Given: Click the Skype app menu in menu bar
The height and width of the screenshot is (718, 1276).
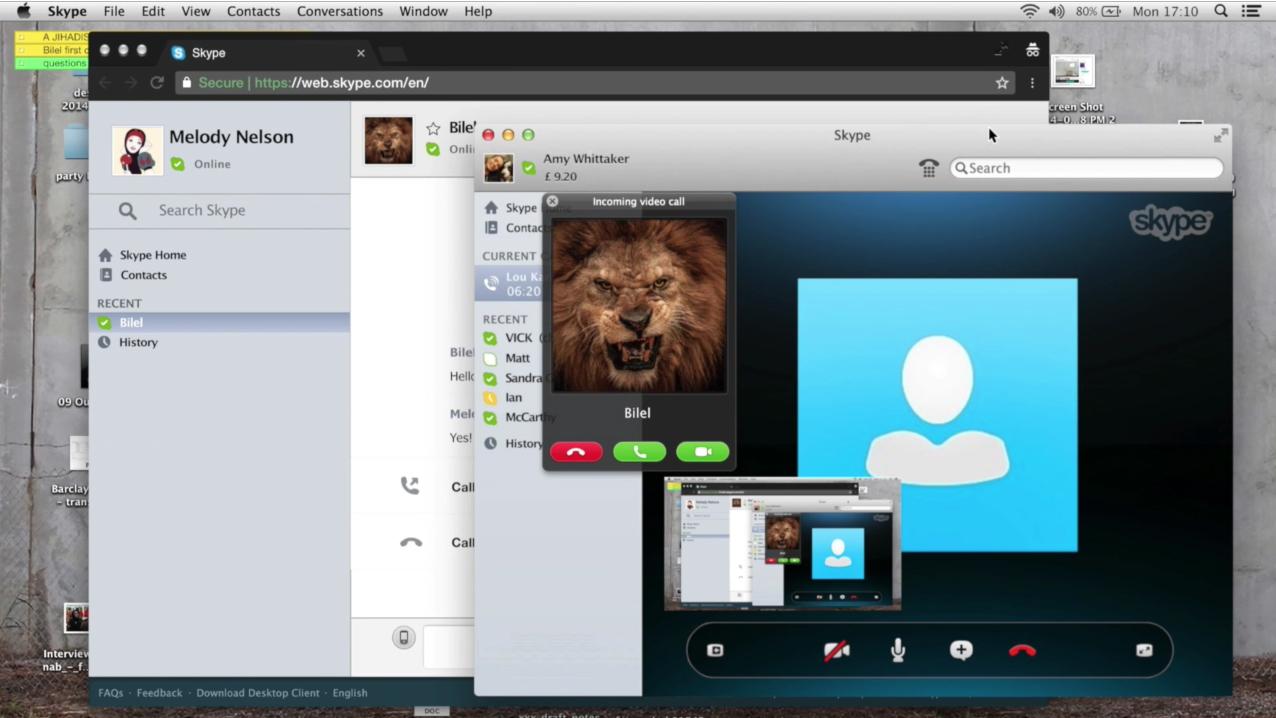Looking at the screenshot, I should click(67, 11).
